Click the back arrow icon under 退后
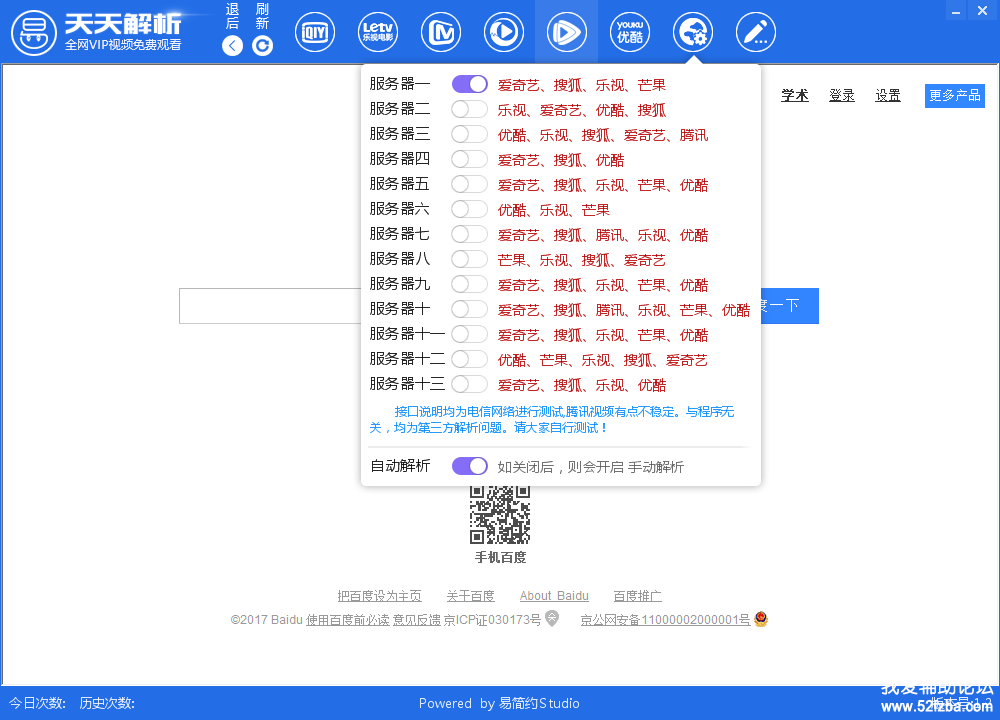The width and height of the screenshot is (1000, 720). pyautogui.click(x=232, y=46)
